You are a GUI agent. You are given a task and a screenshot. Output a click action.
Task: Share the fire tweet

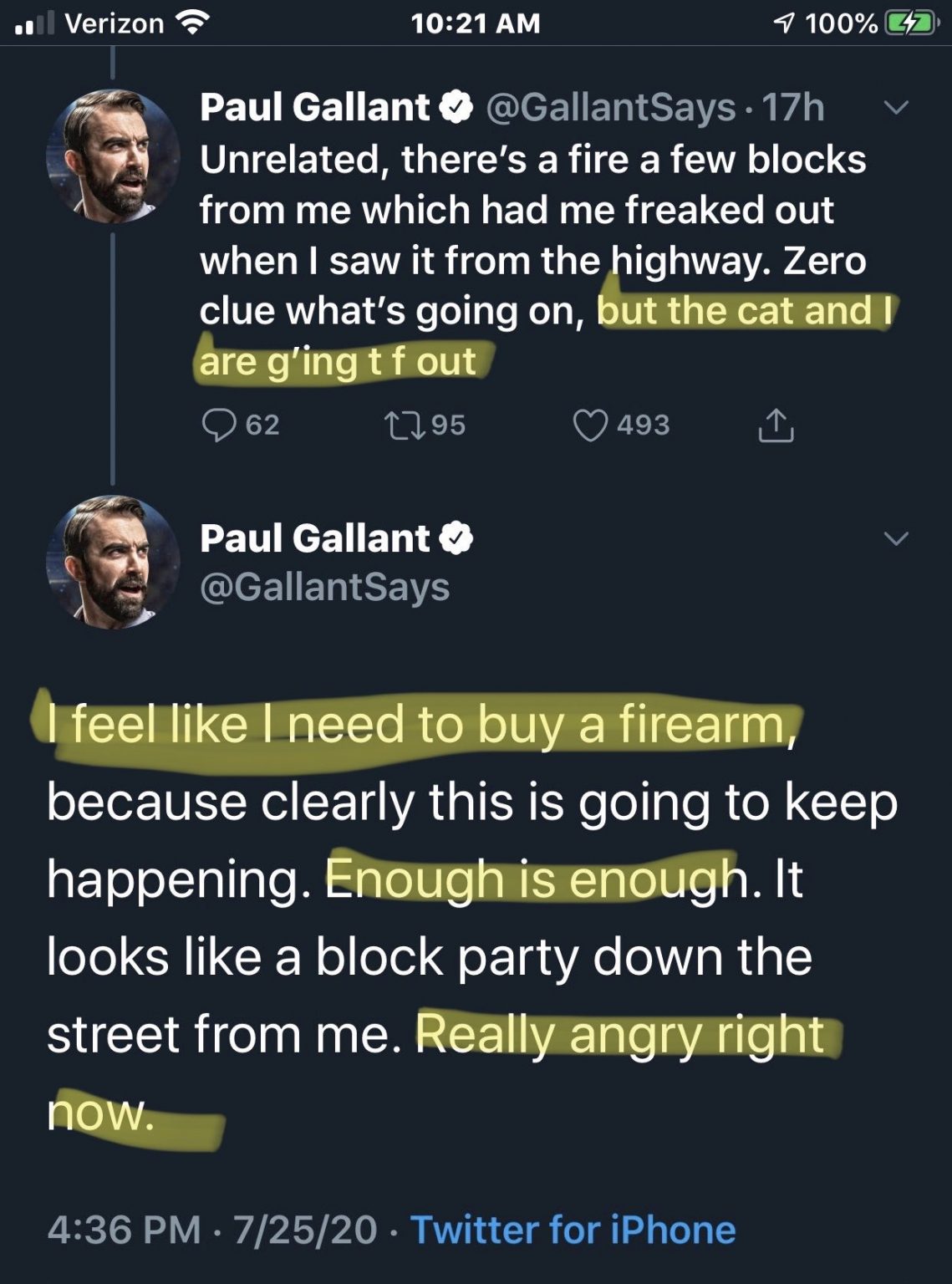point(775,425)
